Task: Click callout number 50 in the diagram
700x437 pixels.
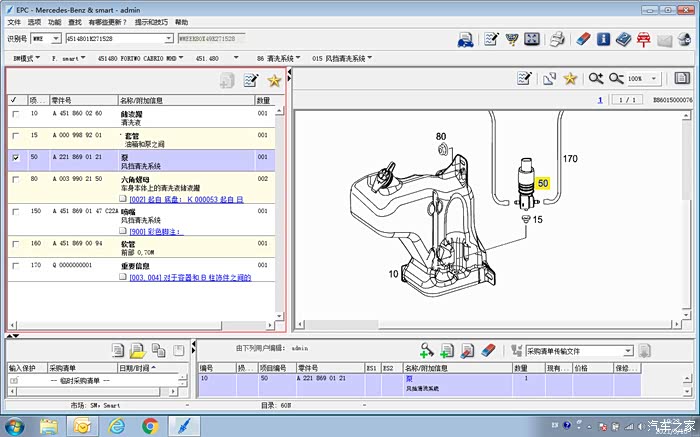Action: click(543, 184)
